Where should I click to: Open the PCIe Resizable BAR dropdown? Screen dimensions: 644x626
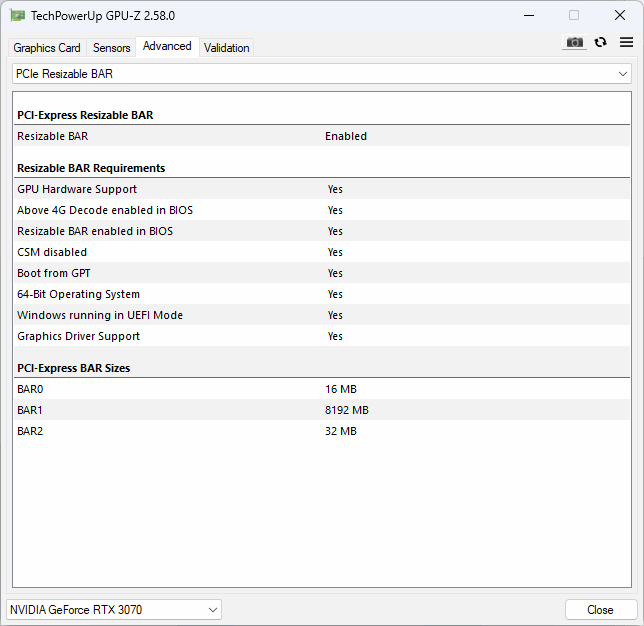coord(322,74)
